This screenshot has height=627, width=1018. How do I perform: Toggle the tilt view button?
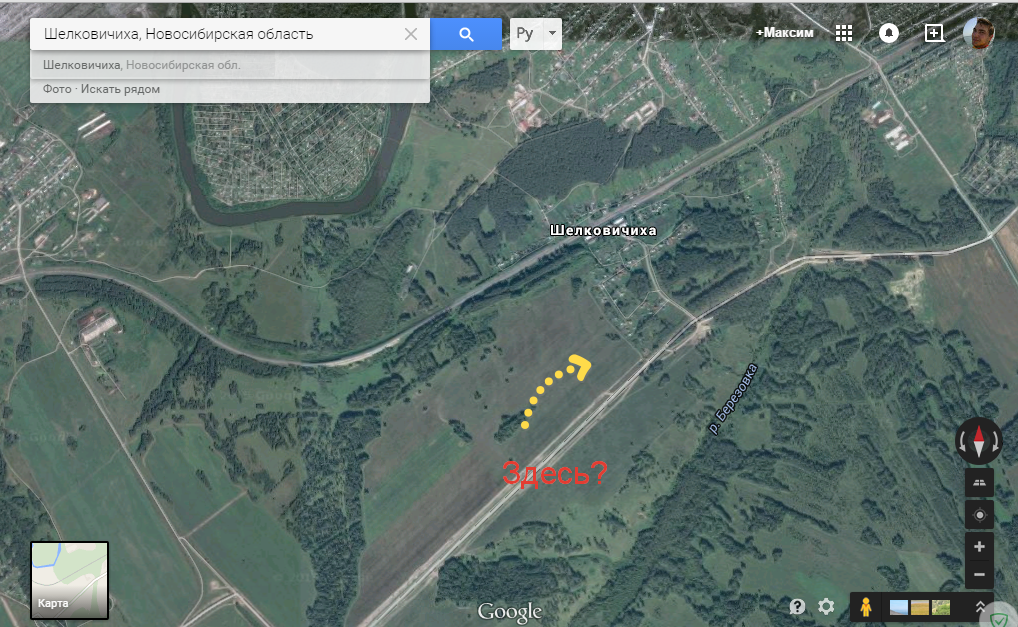coord(979,483)
